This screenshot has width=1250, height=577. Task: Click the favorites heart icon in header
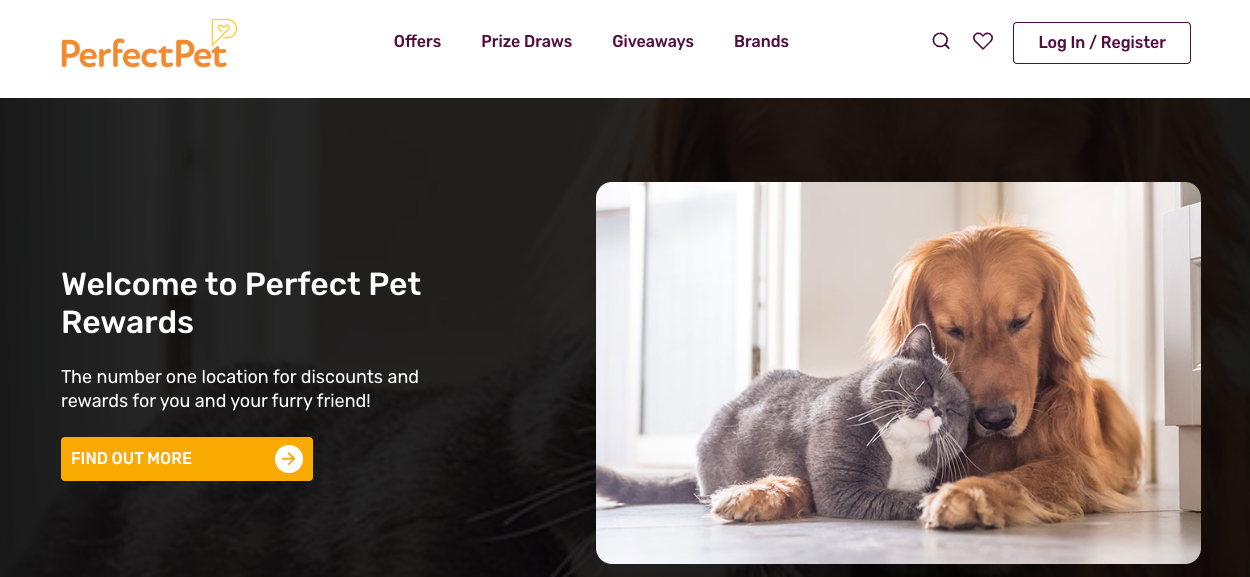click(x=983, y=41)
